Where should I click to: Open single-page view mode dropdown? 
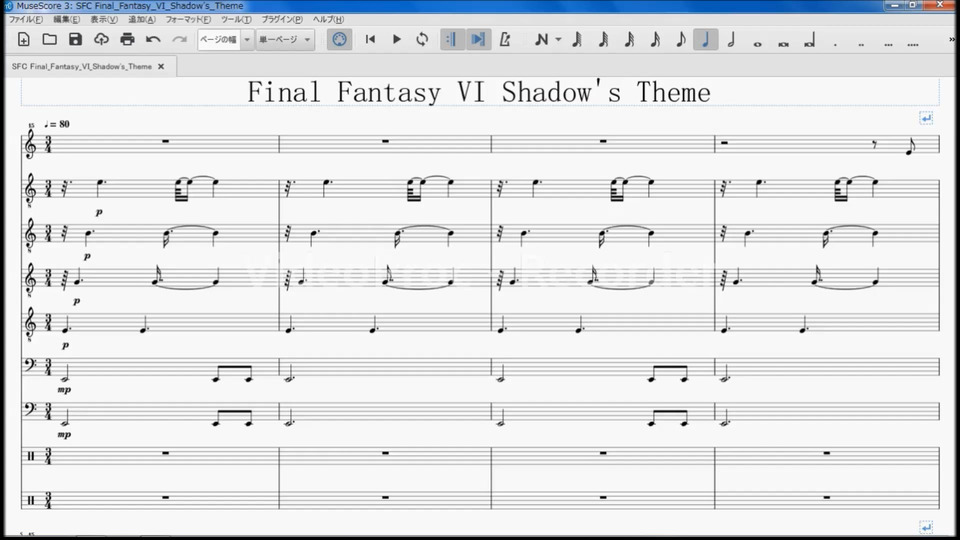tap(285, 40)
